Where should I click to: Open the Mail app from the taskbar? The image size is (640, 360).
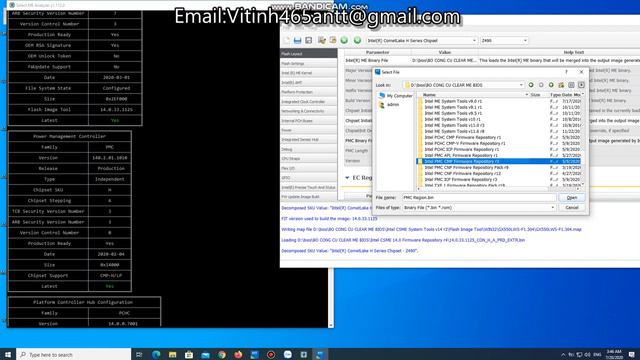point(205,354)
